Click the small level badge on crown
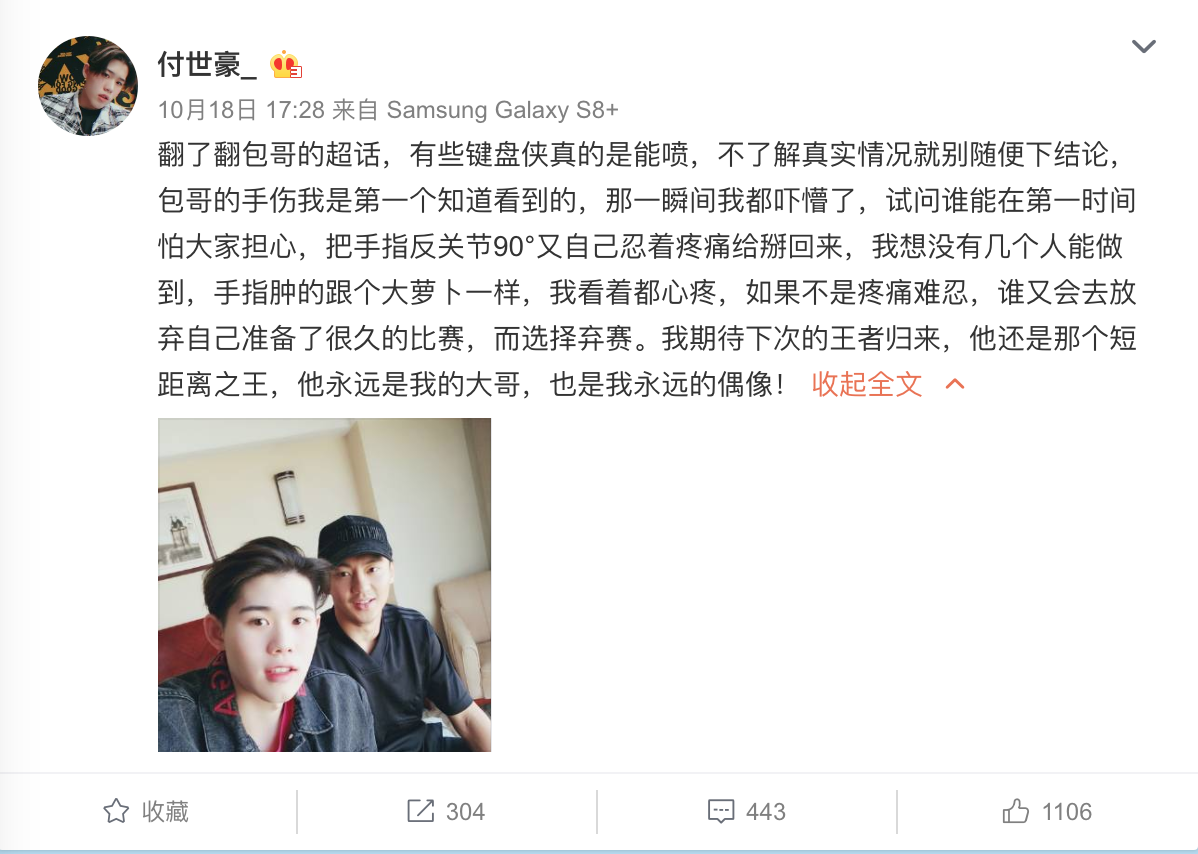 click(x=296, y=73)
